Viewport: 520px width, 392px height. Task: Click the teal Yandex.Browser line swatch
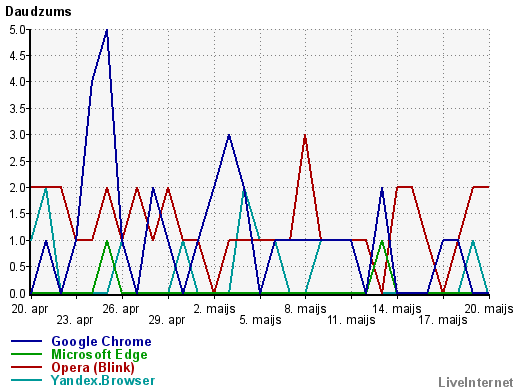tap(26, 380)
